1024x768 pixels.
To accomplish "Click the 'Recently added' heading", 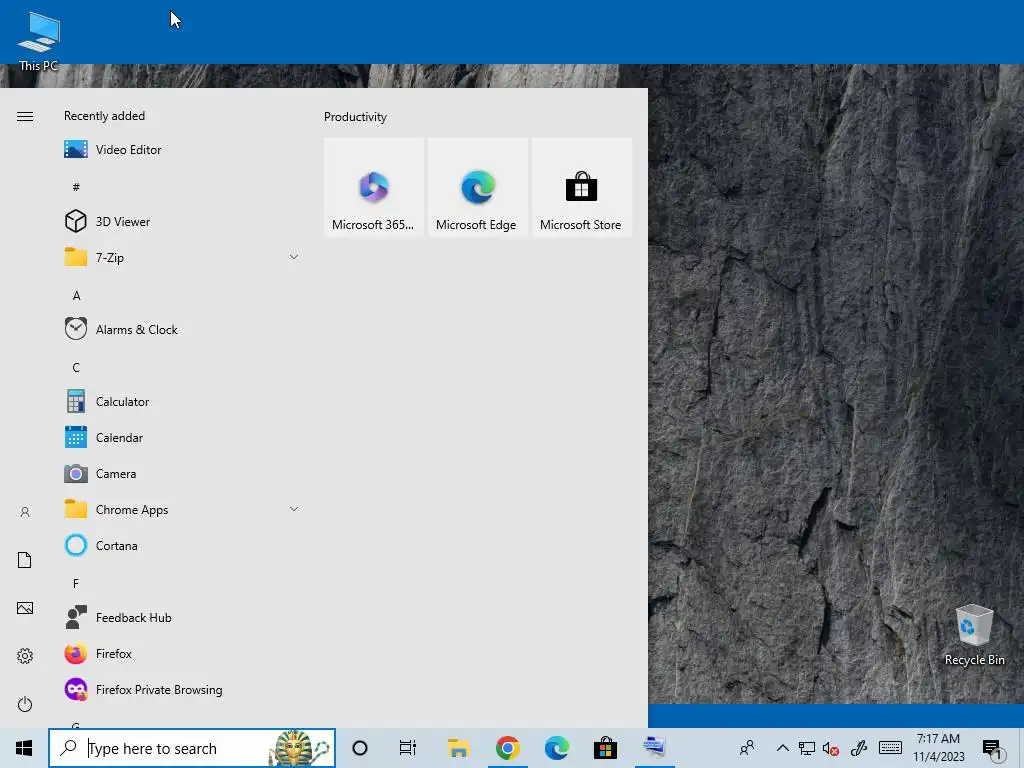I will tap(104, 116).
